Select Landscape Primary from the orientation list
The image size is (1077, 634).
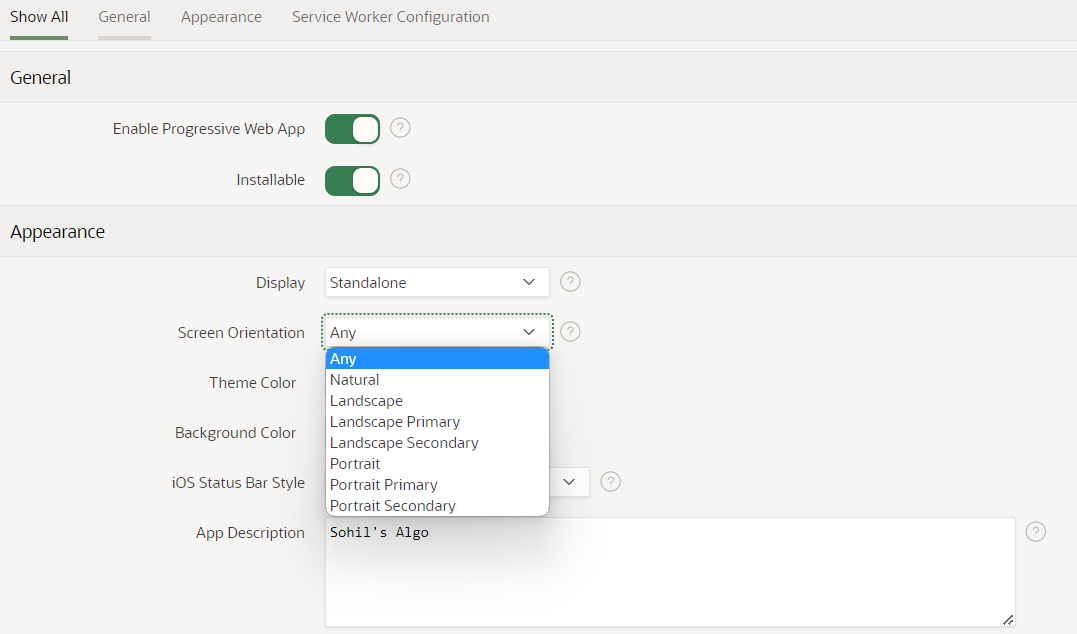pos(394,421)
